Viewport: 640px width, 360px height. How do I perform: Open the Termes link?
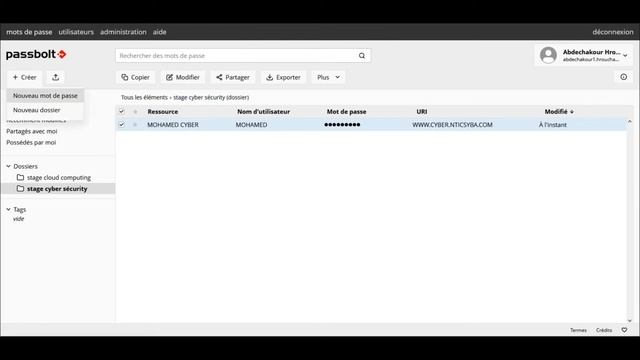coord(578,330)
